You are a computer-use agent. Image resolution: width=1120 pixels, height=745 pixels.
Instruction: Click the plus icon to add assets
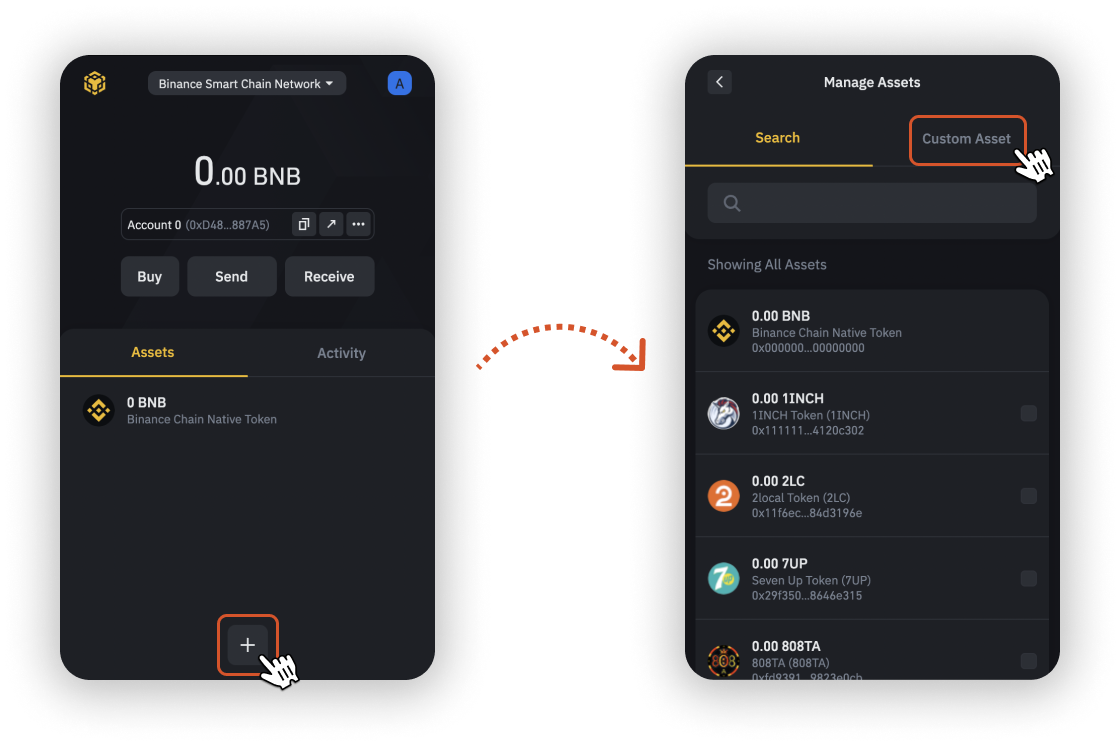pyautogui.click(x=247, y=645)
